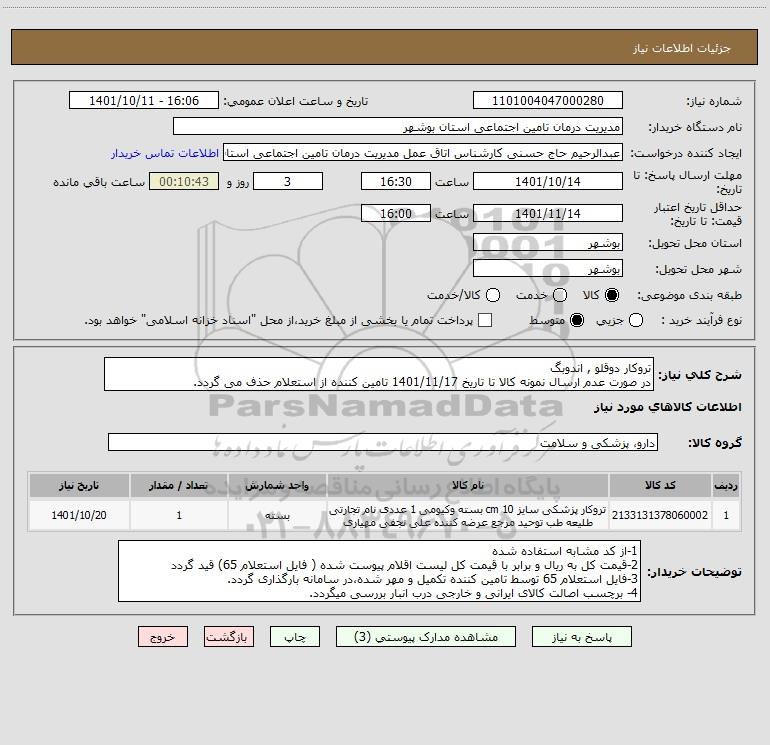
Task: Choose the جزیی purchase type radio
Action: pyautogui.click(x=636, y=320)
